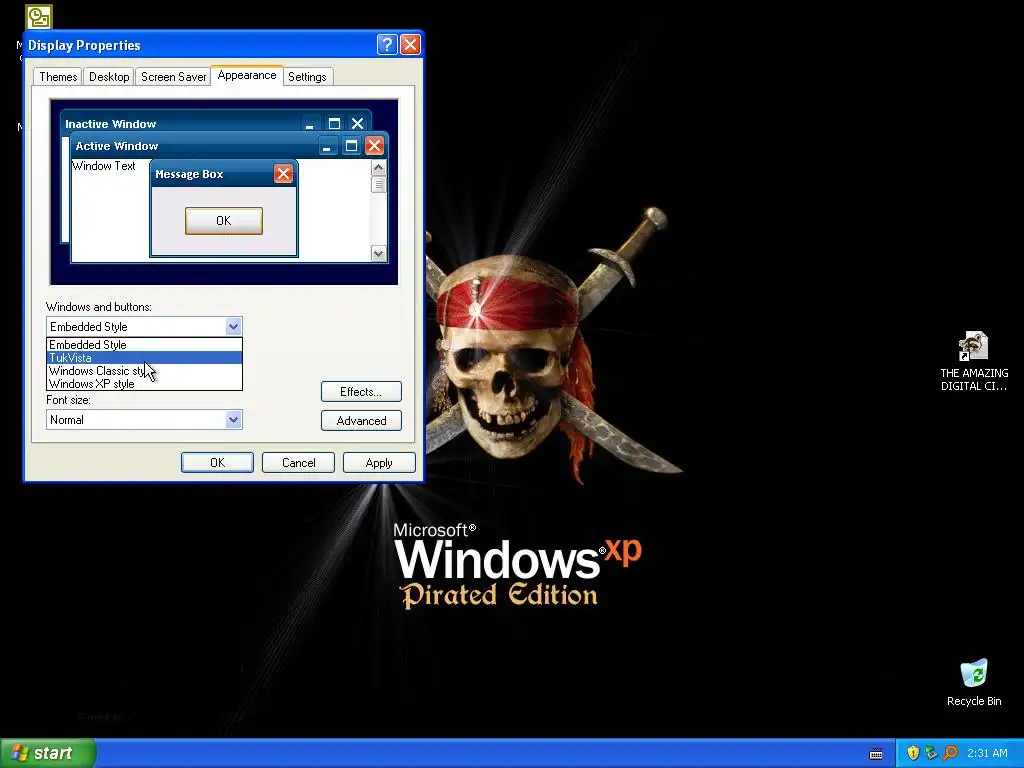
Task: Select the Recycle Bin desktop icon
Action: coord(974,682)
